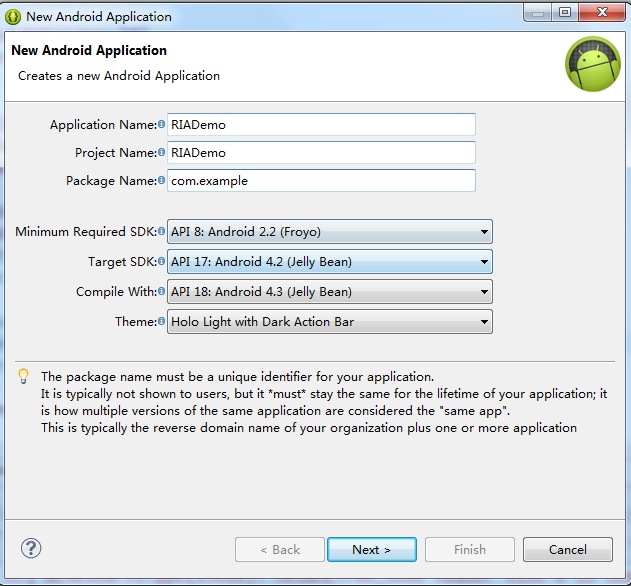
Task: Click info icon beside Application Name
Action: click(x=161, y=124)
